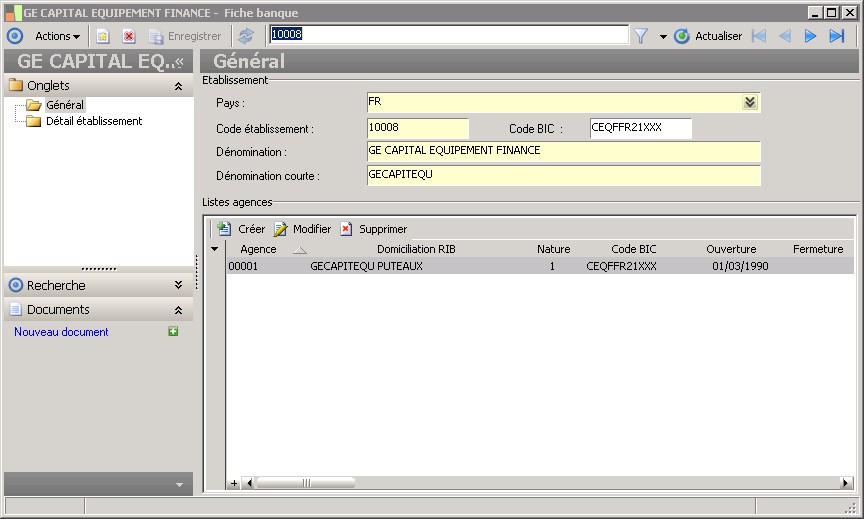Go to the previous record

pyautogui.click(x=785, y=36)
